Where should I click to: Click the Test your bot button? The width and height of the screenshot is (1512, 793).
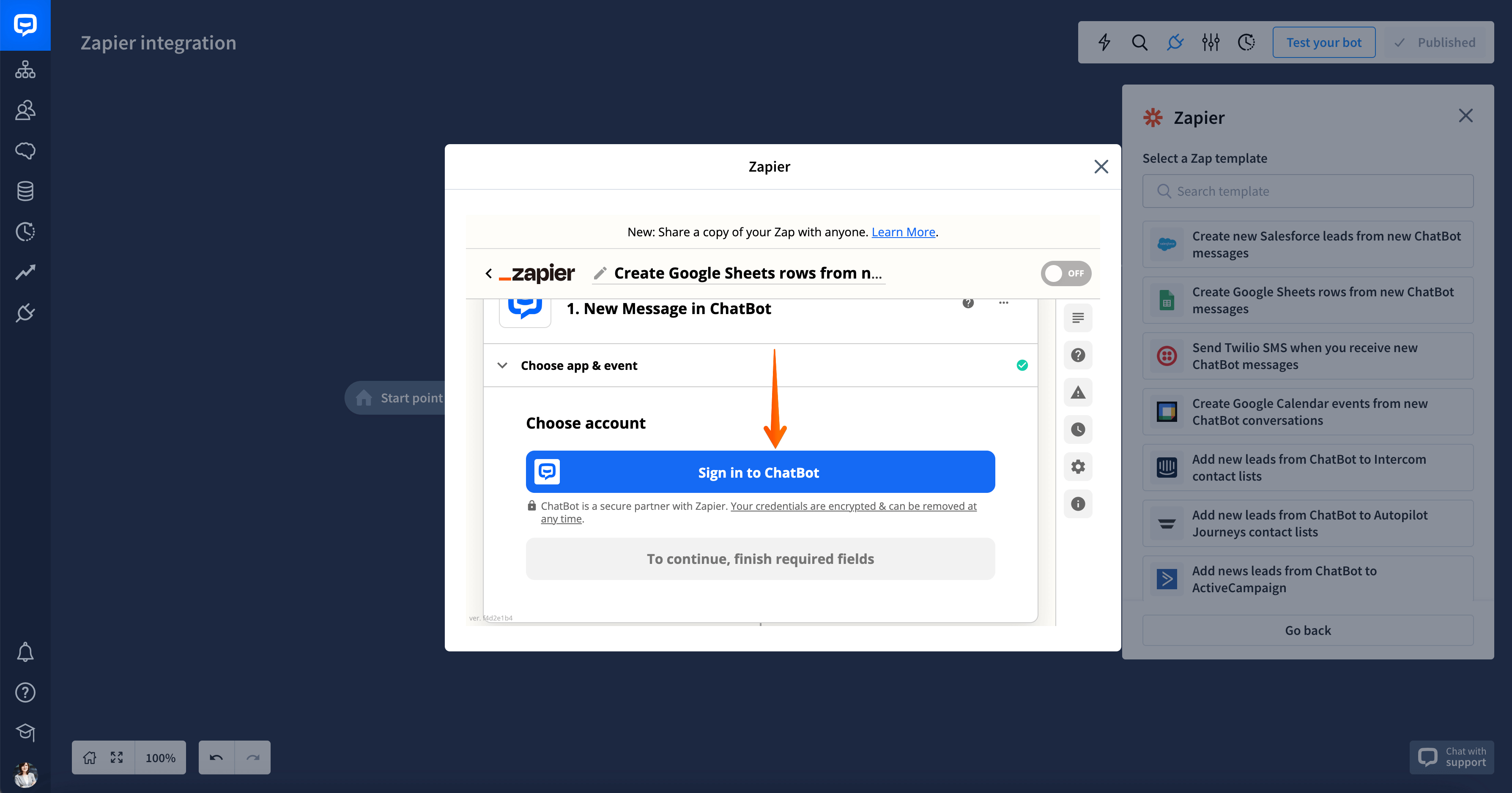tap(1323, 42)
